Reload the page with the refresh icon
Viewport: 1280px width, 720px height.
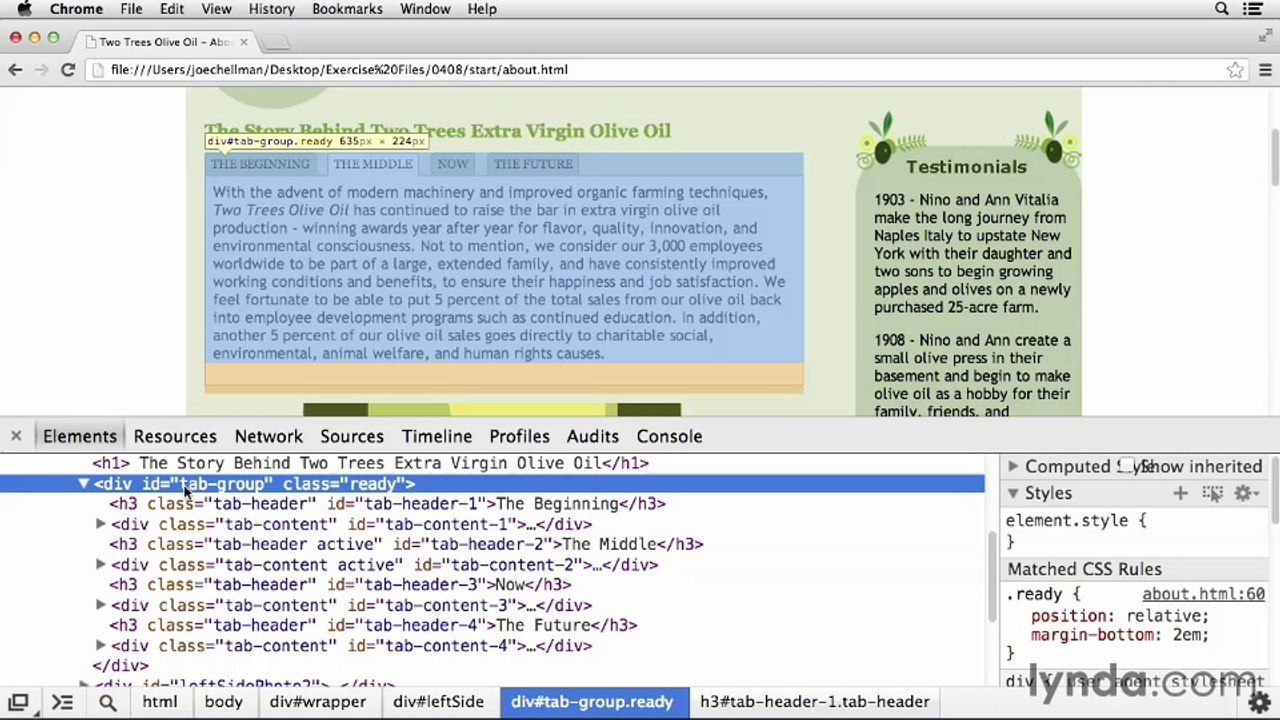coord(68,70)
